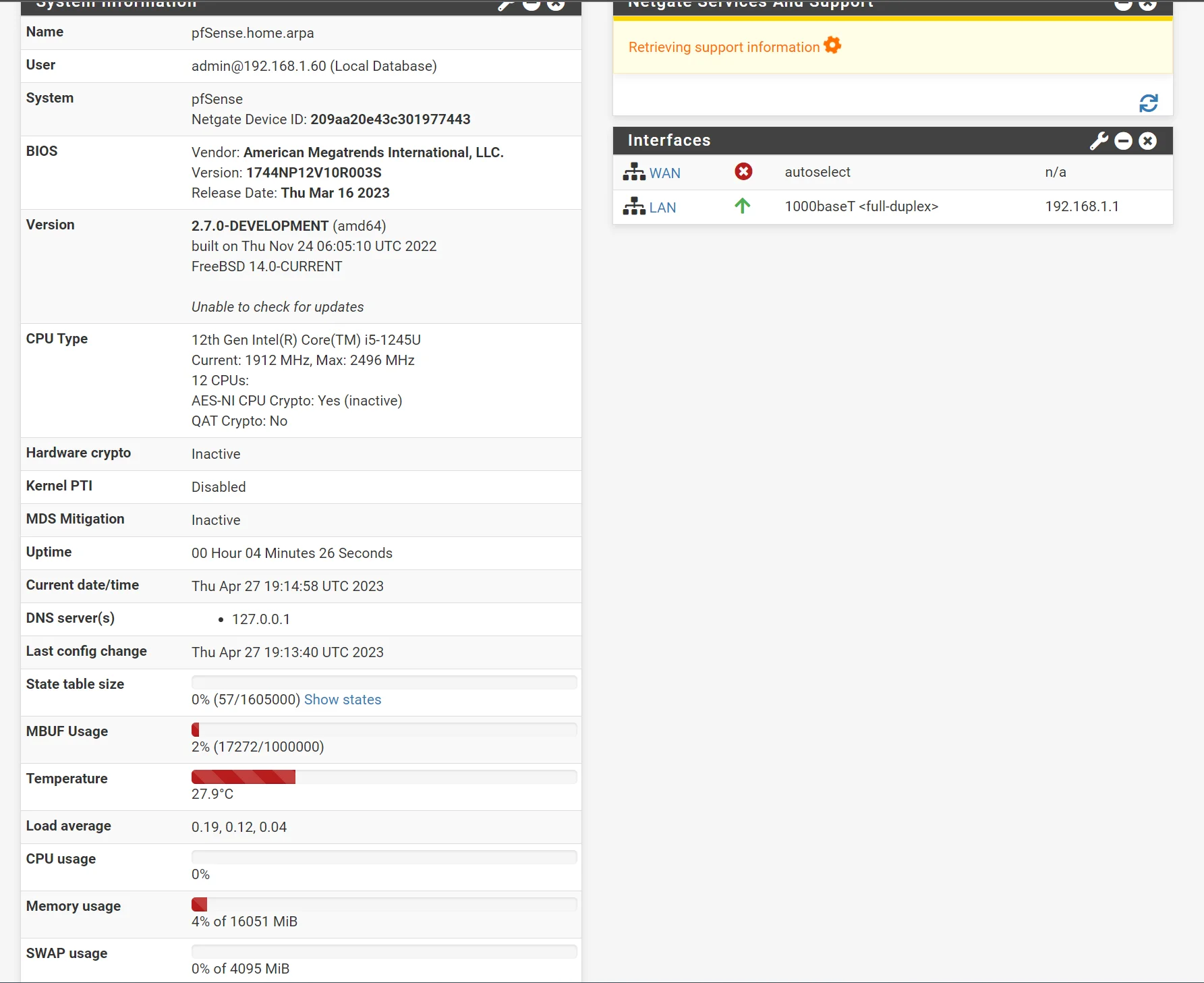Screen dimensions: 1204x983
Task: Click BIOS version "1744NP12V10R003S"
Action: (314, 173)
